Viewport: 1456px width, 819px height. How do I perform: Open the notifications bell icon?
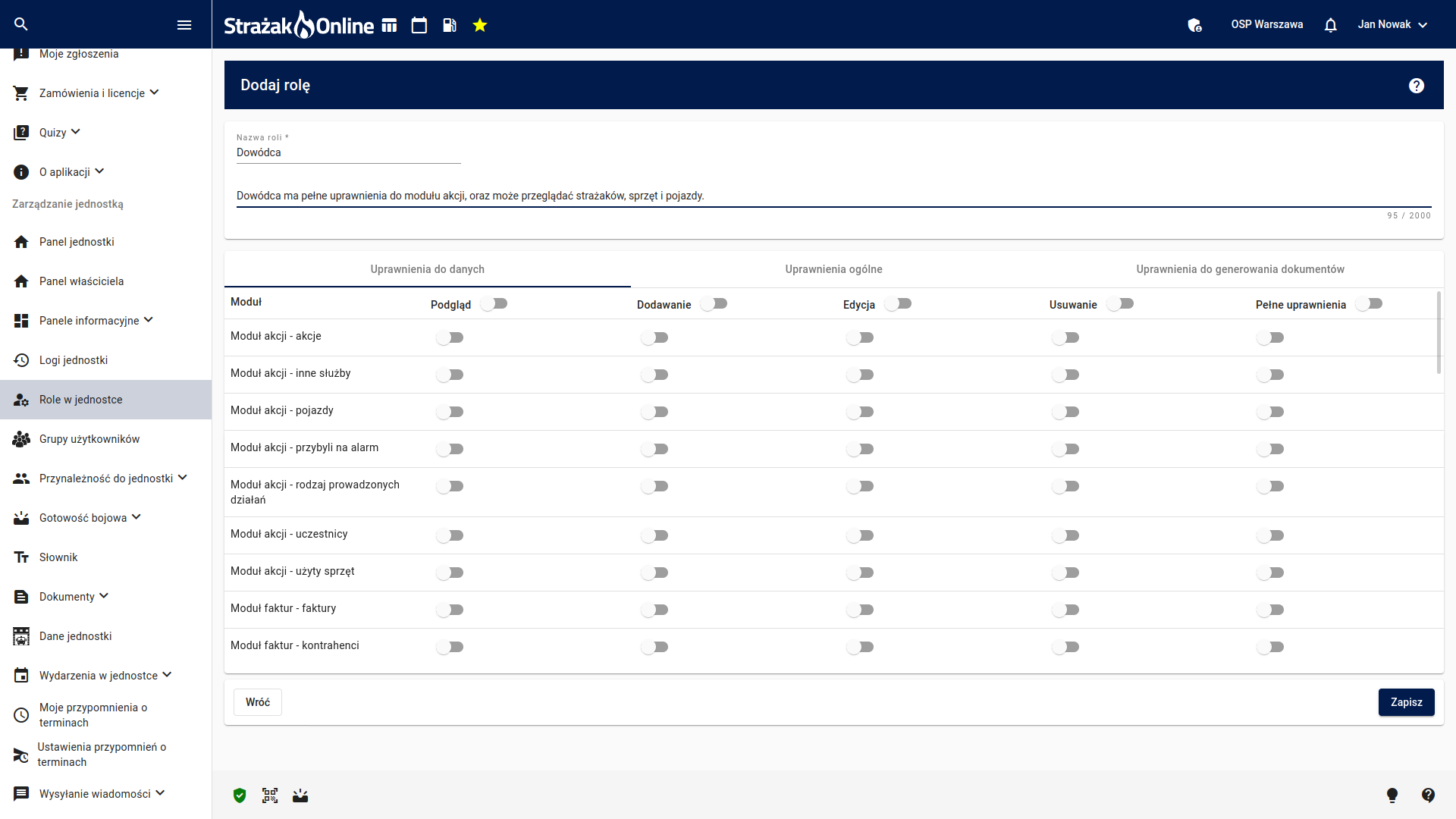[1331, 25]
